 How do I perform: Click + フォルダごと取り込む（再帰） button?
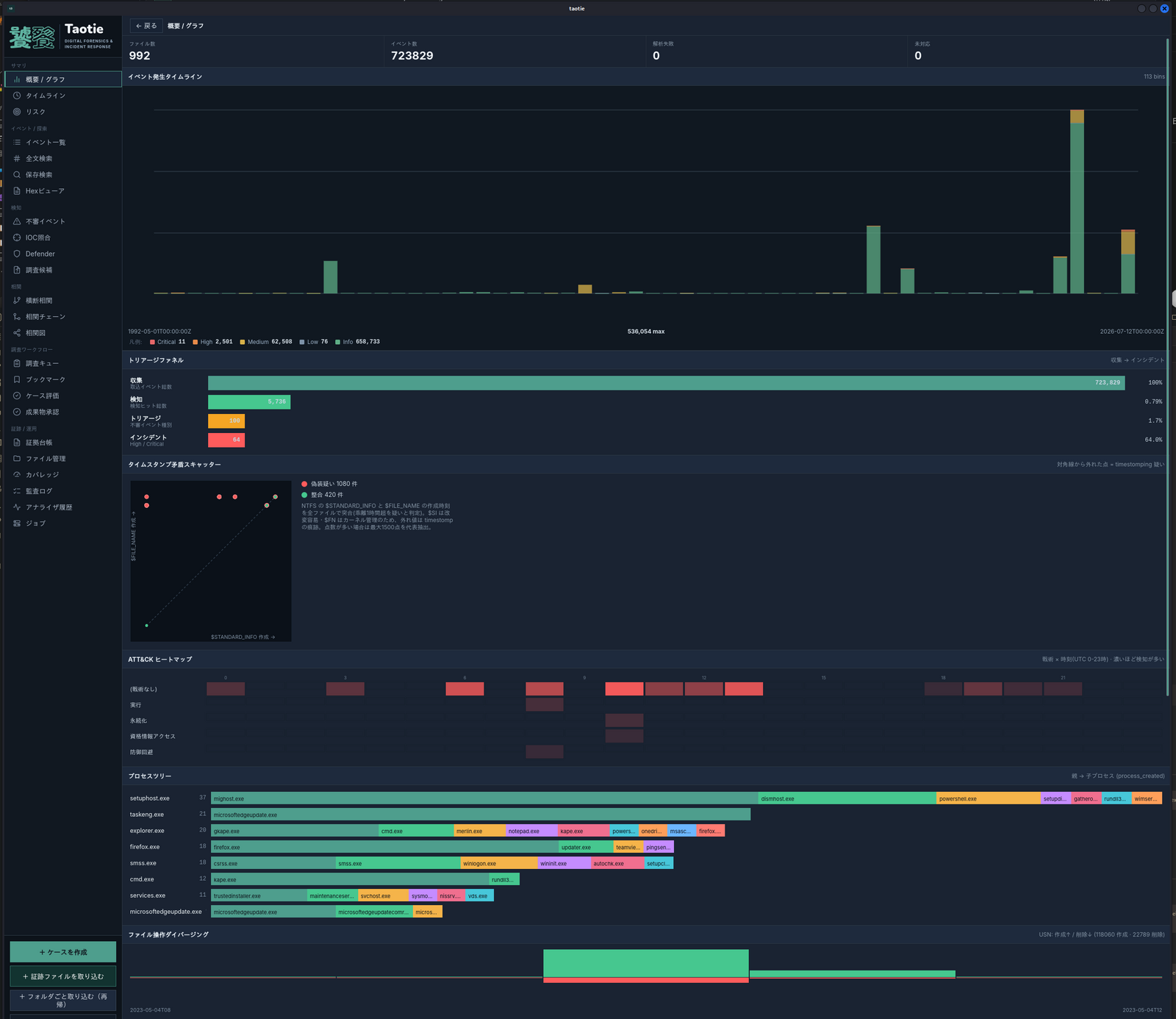[63, 1000]
